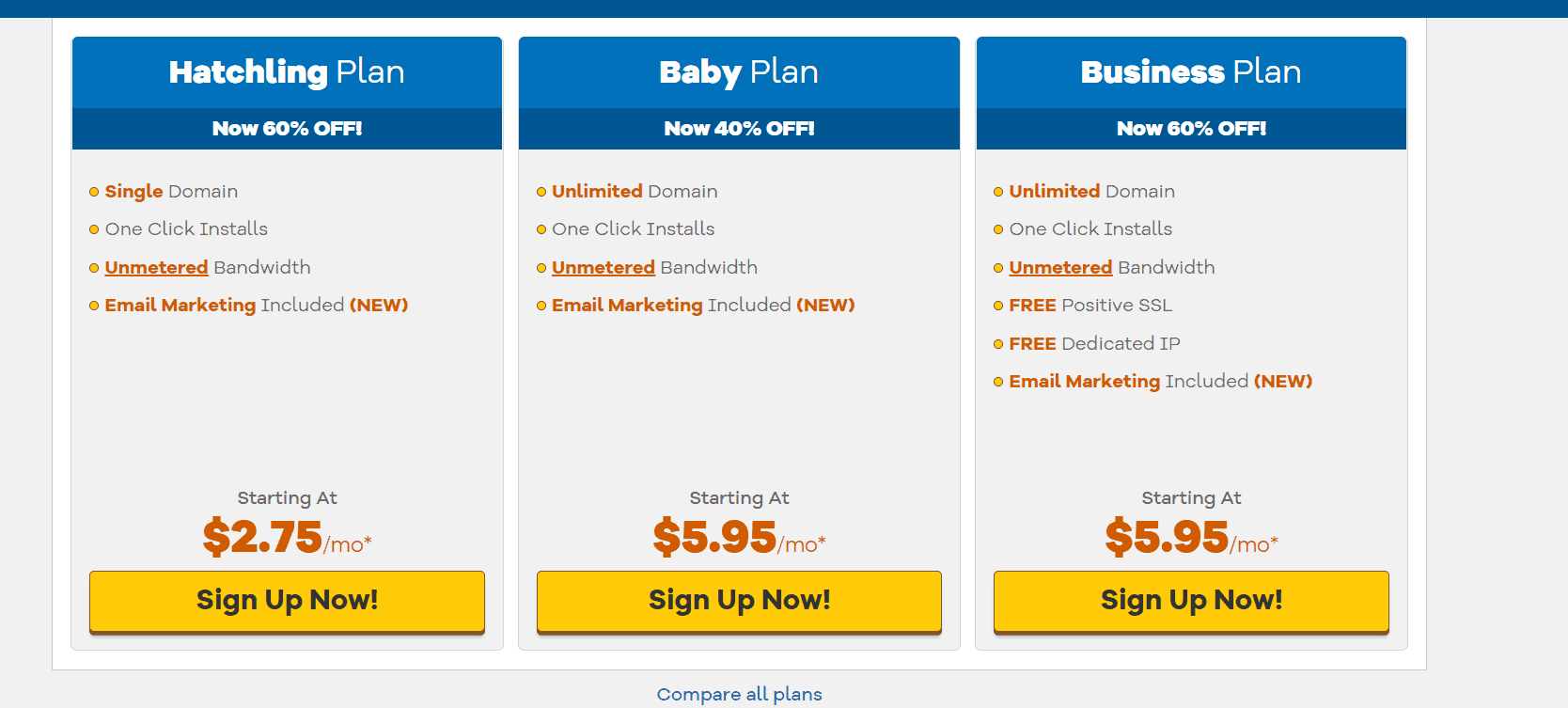1568x708 pixels.
Task: Click the $2.75/mo price
Action: coord(287,538)
